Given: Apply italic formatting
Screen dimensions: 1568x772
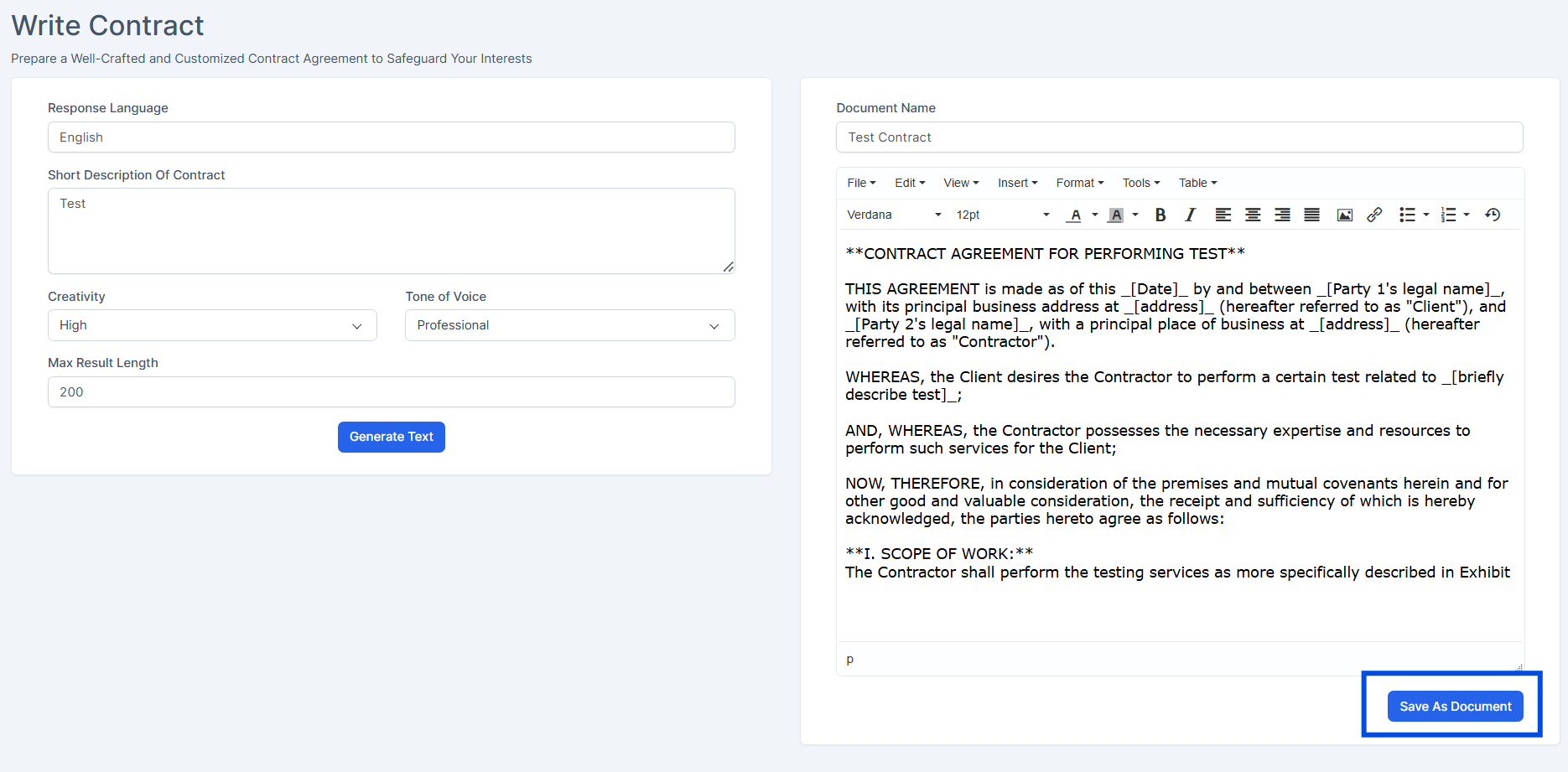Looking at the screenshot, I should [x=1190, y=215].
